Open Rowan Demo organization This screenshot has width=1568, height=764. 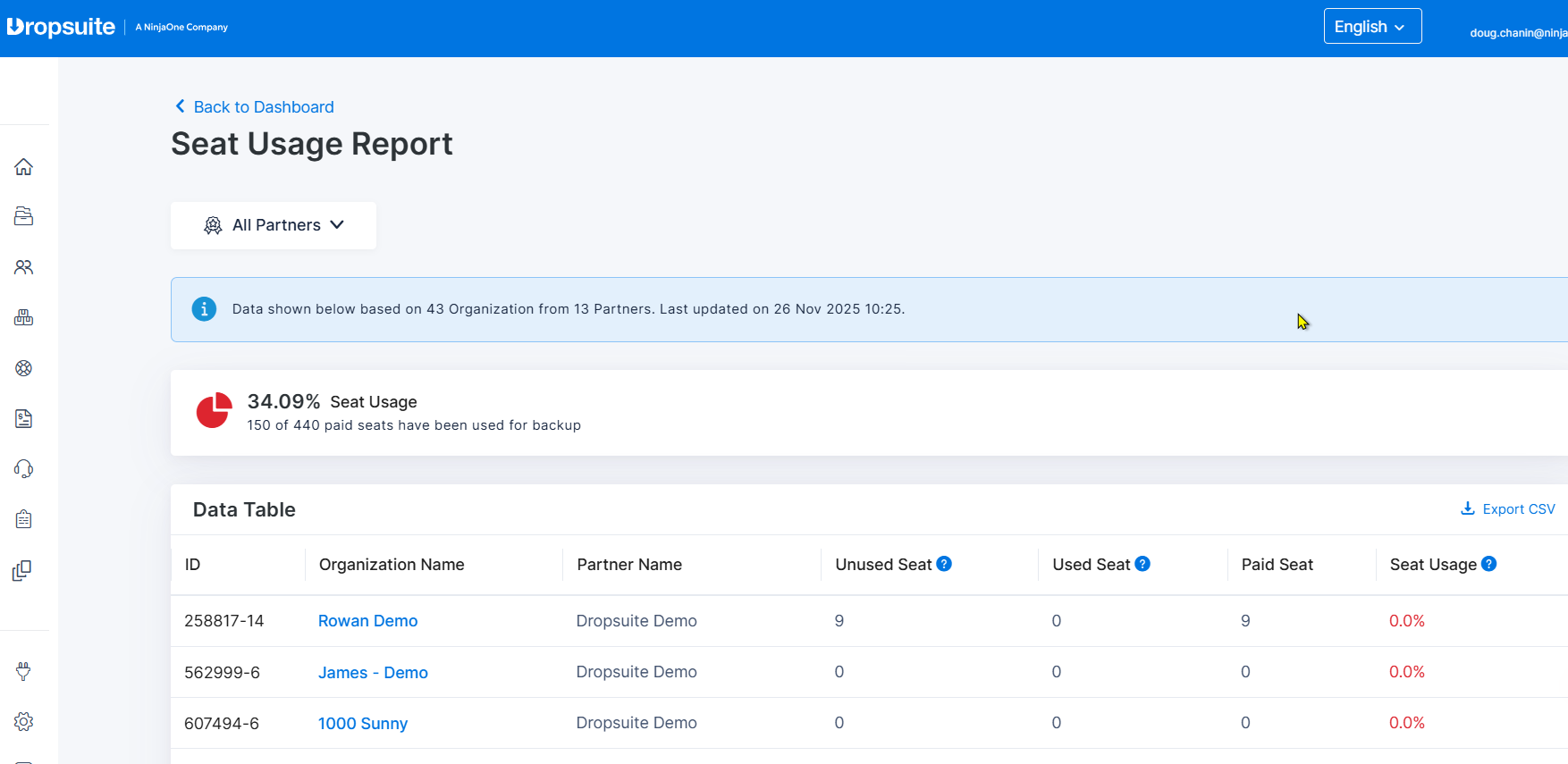[367, 621]
